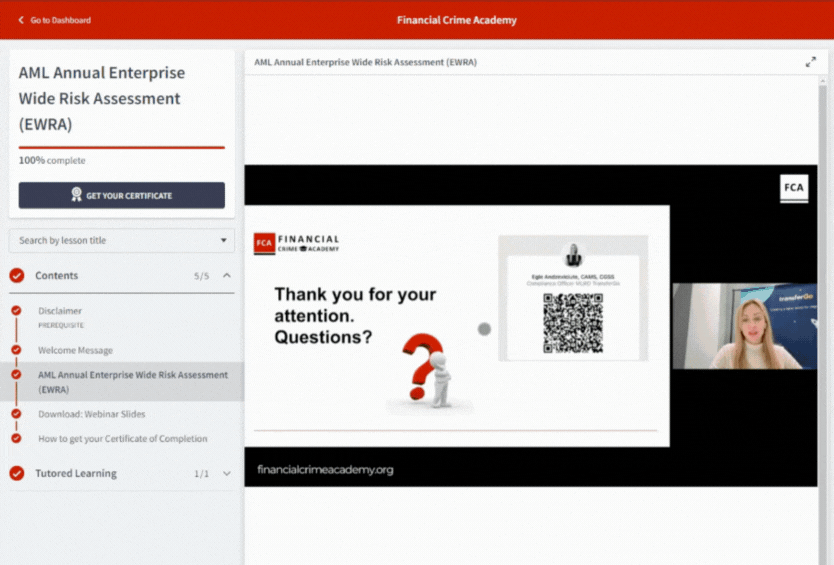The height and width of the screenshot is (565, 834).
Task: Click the certificate ribbon icon on button
Action: pos(77,194)
